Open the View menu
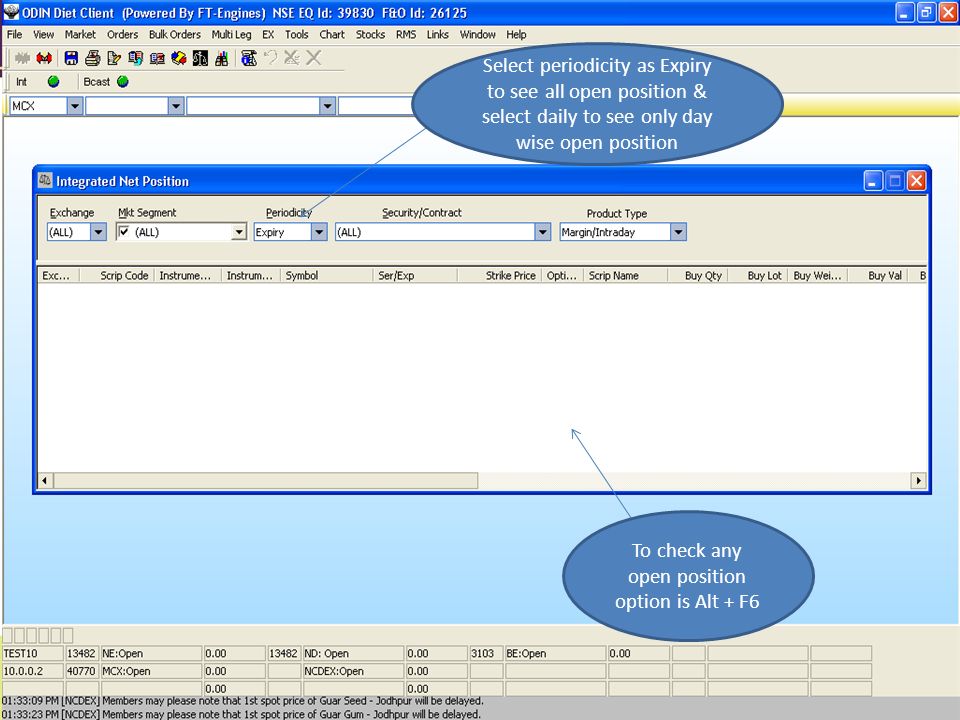 coord(43,34)
